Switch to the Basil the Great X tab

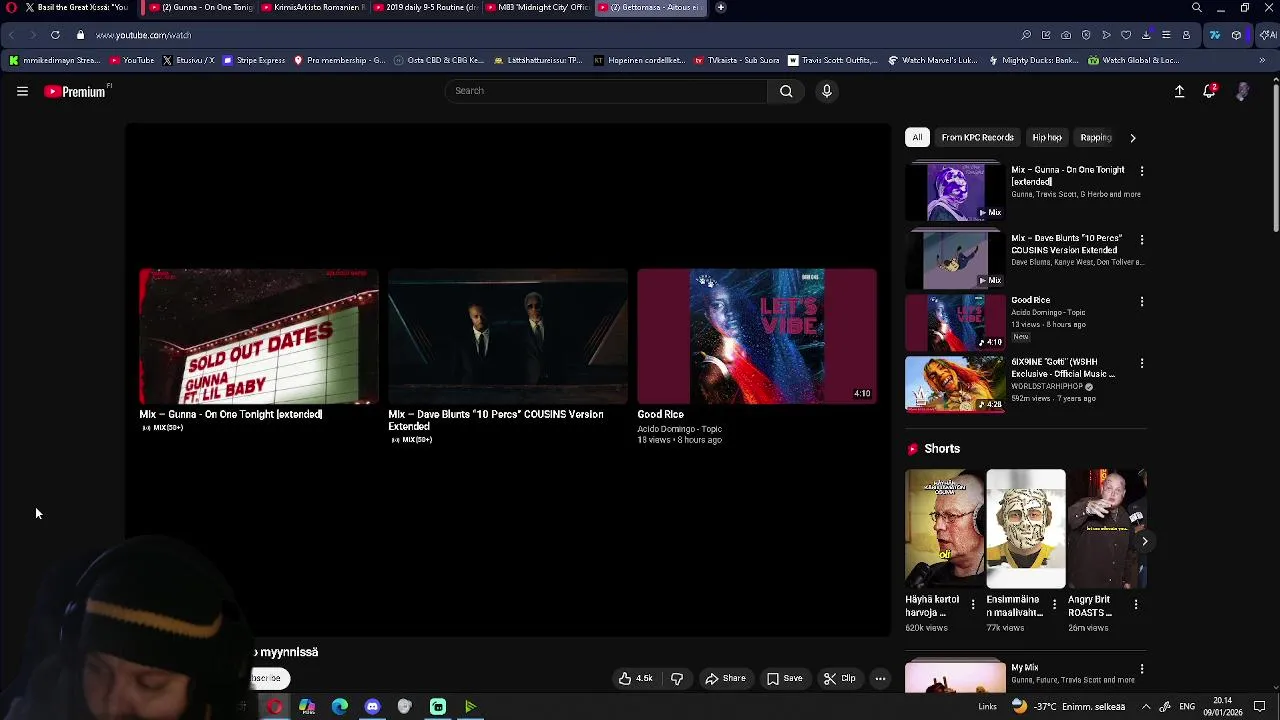tap(78, 7)
